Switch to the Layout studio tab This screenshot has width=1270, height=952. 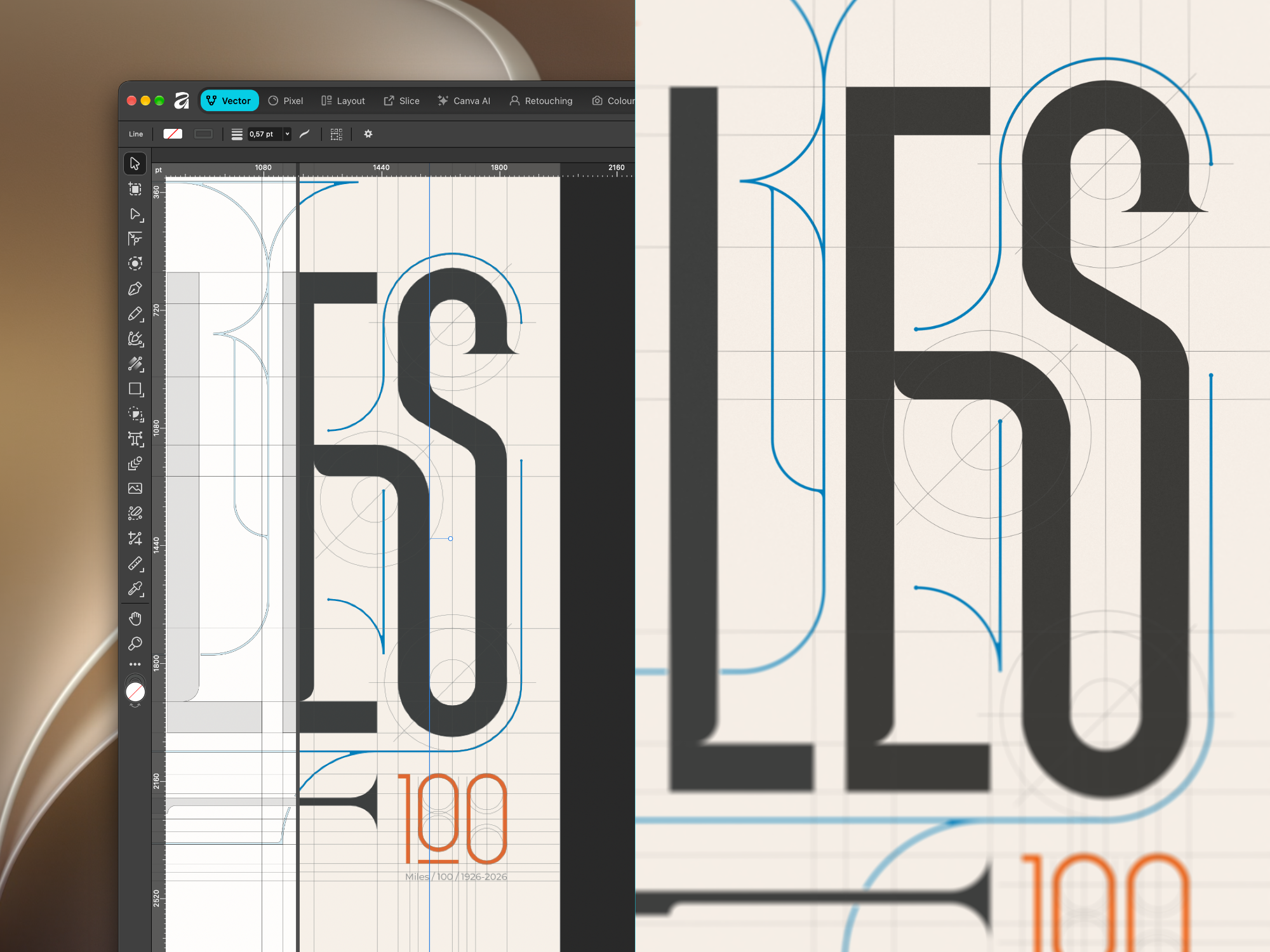(343, 101)
